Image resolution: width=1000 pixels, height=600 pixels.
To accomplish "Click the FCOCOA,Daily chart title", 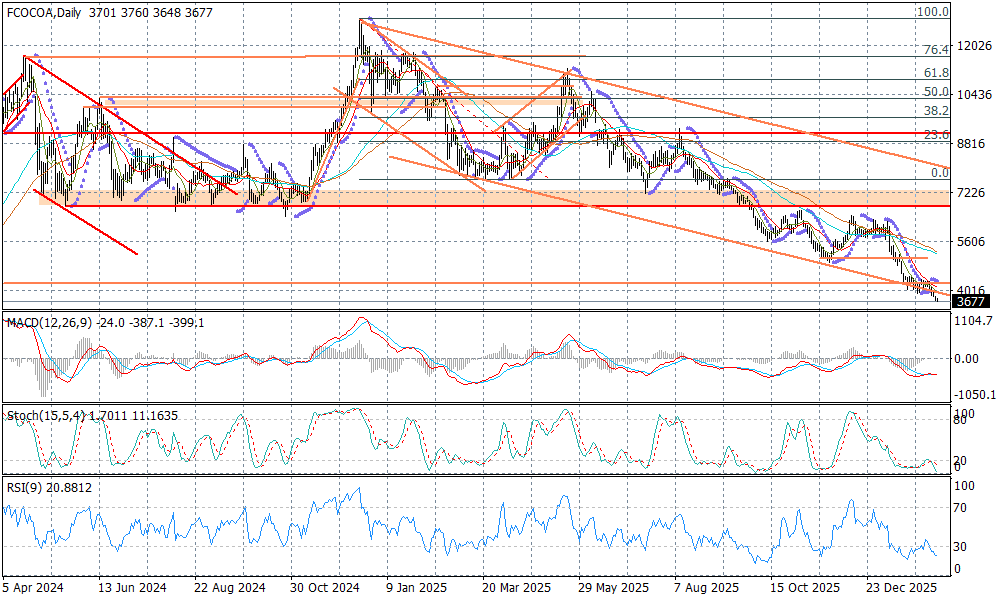I will click(45, 12).
